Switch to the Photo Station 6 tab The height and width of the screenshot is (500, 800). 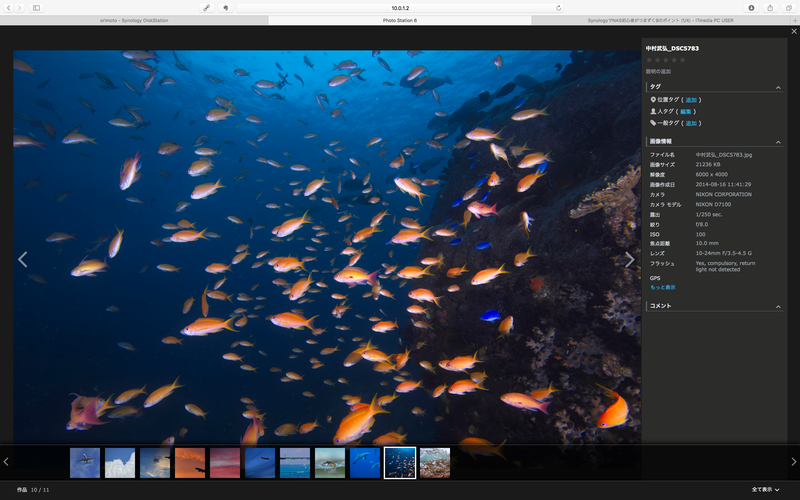[x=400, y=20]
